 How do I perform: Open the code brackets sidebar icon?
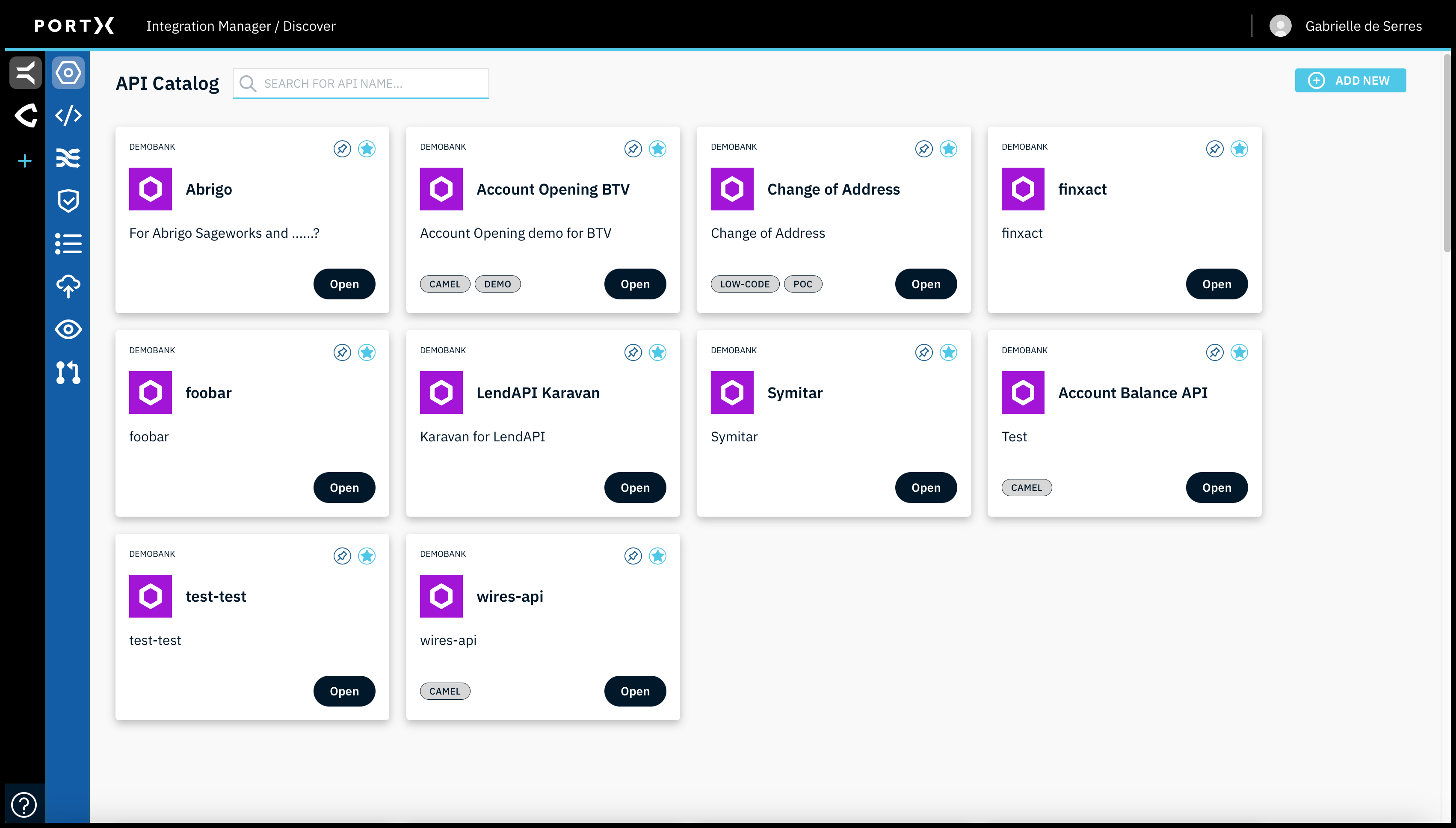pyautogui.click(x=68, y=115)
